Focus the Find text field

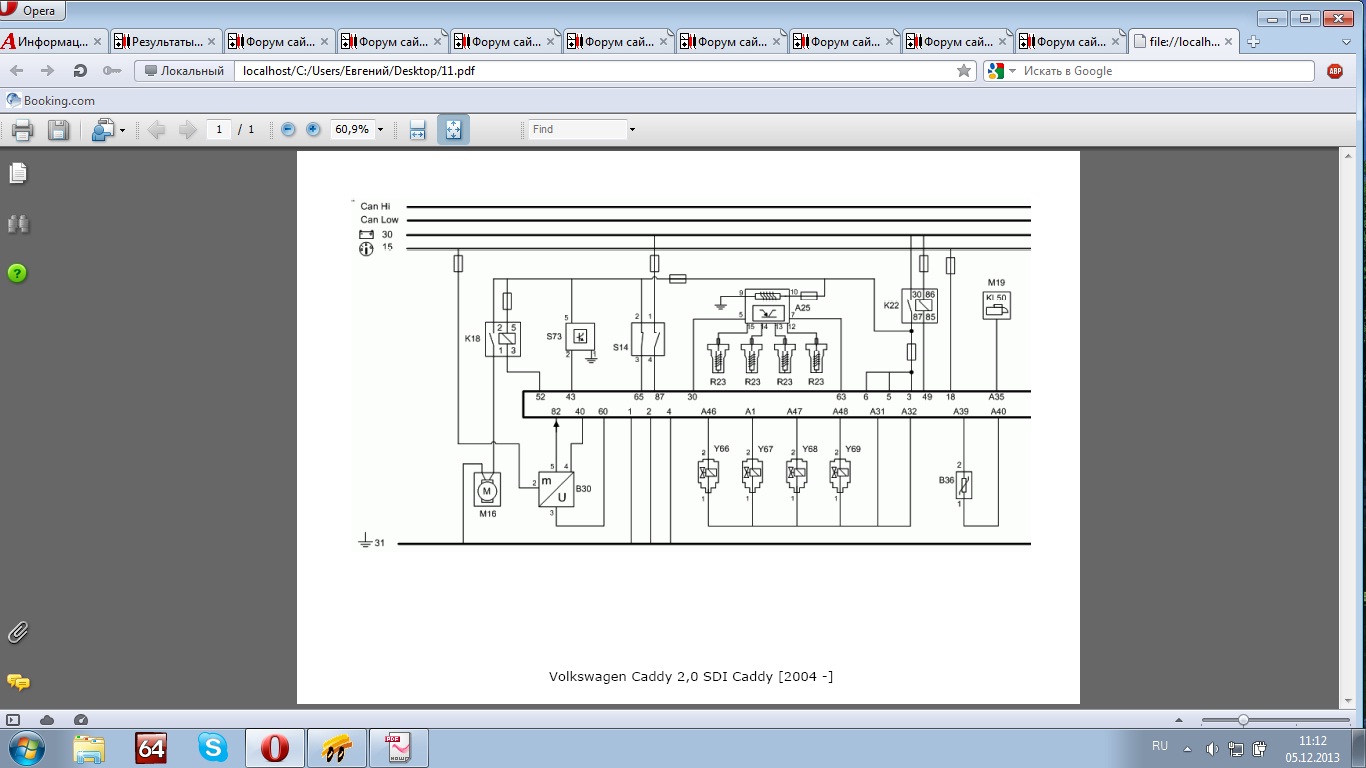pos(577,129)
